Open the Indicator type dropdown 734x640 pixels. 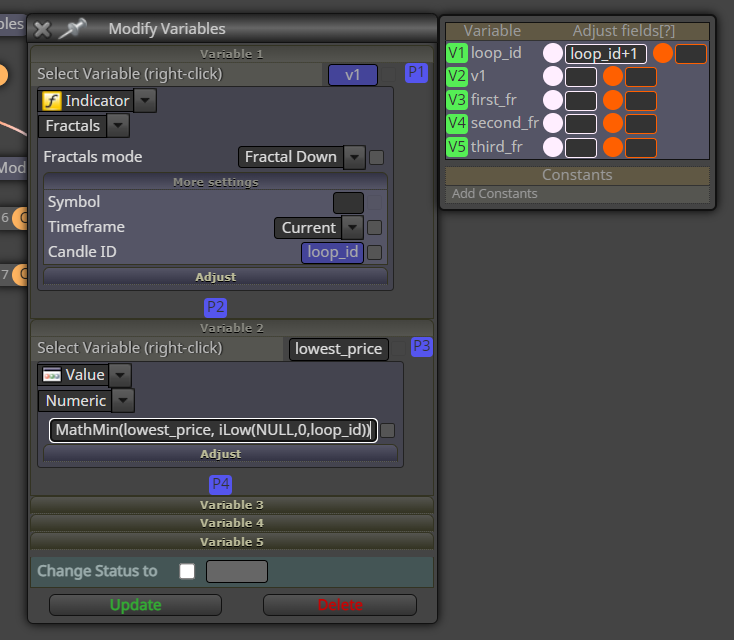coord(145,101)
